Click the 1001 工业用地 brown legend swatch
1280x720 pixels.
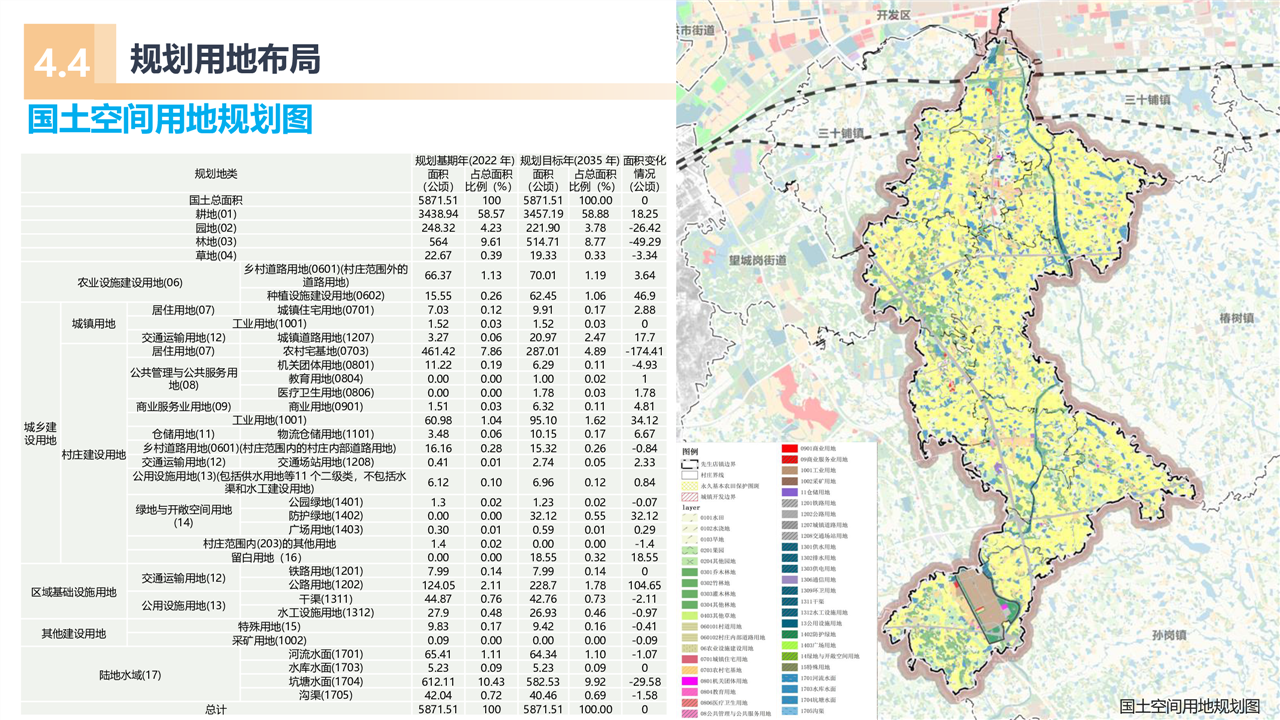789,470
